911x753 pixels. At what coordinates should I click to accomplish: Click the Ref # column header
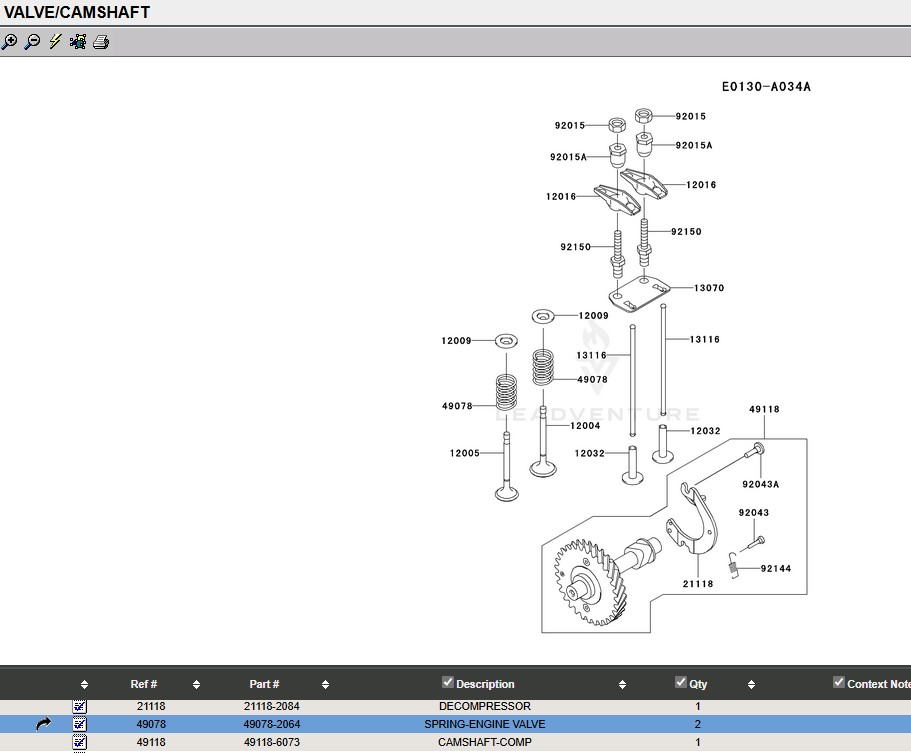tap(144, 685)
